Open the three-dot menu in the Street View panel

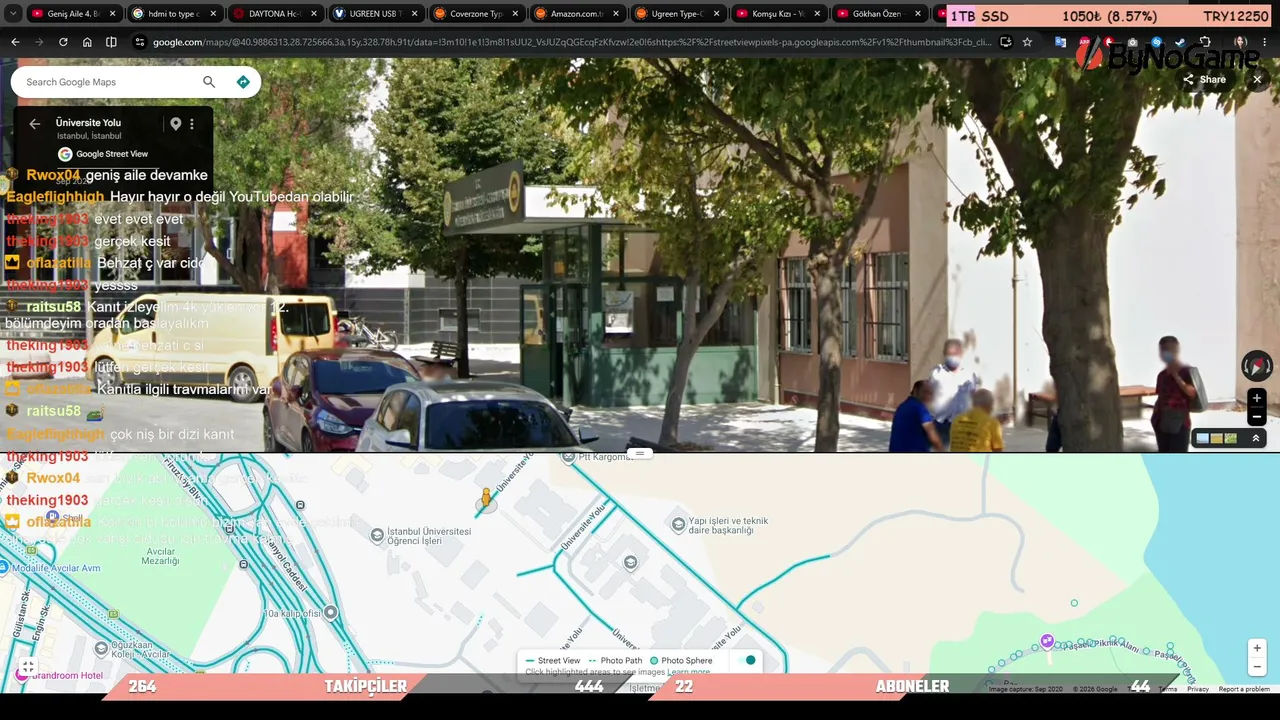[x=192, y=124]
